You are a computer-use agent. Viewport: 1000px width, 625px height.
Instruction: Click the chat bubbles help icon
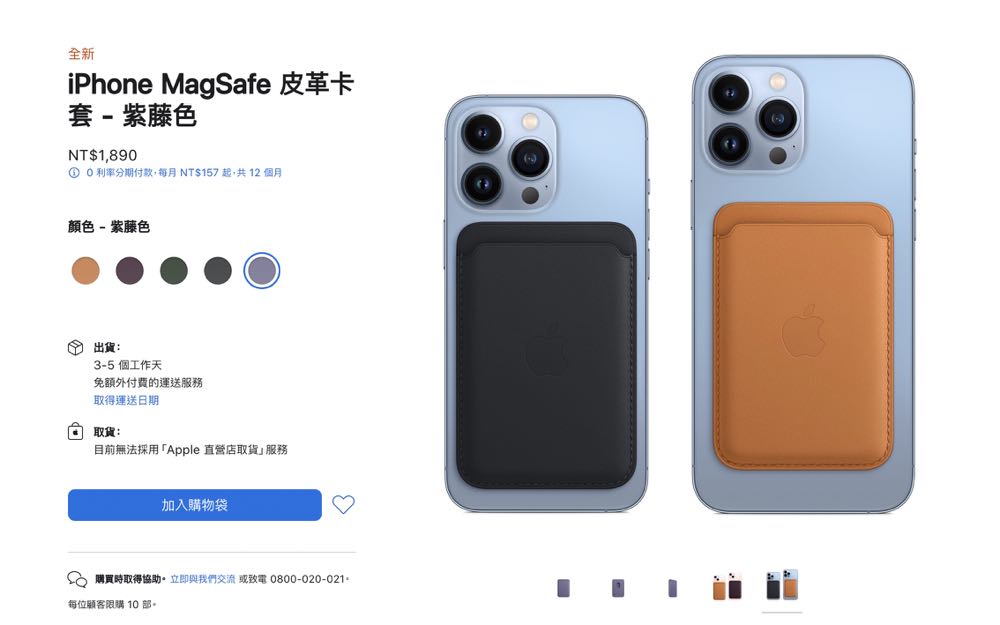pyautogui.click(x=77, y=579)
